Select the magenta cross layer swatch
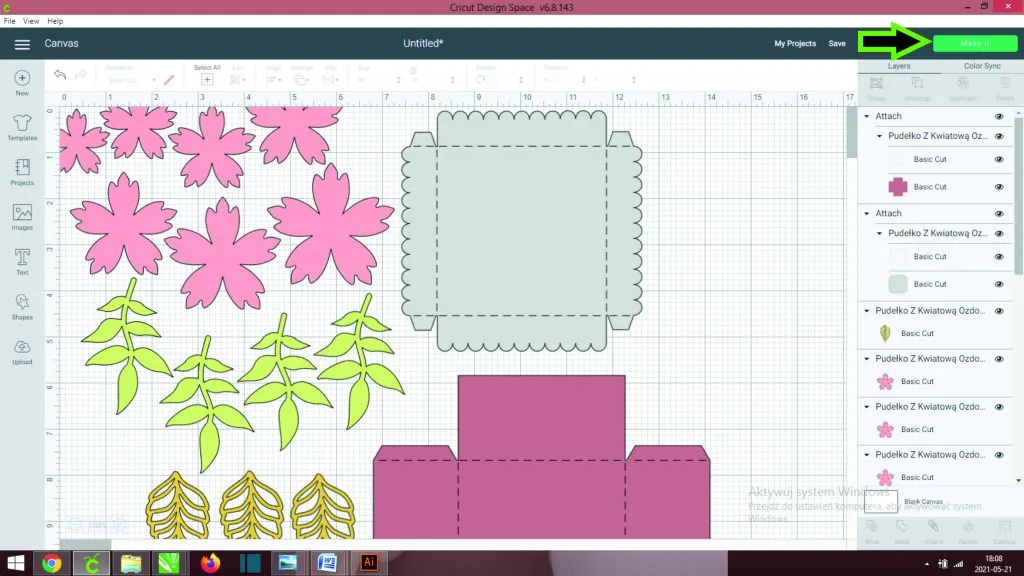The width and height of the screenshot is (1024, 576). coord(898,187)
